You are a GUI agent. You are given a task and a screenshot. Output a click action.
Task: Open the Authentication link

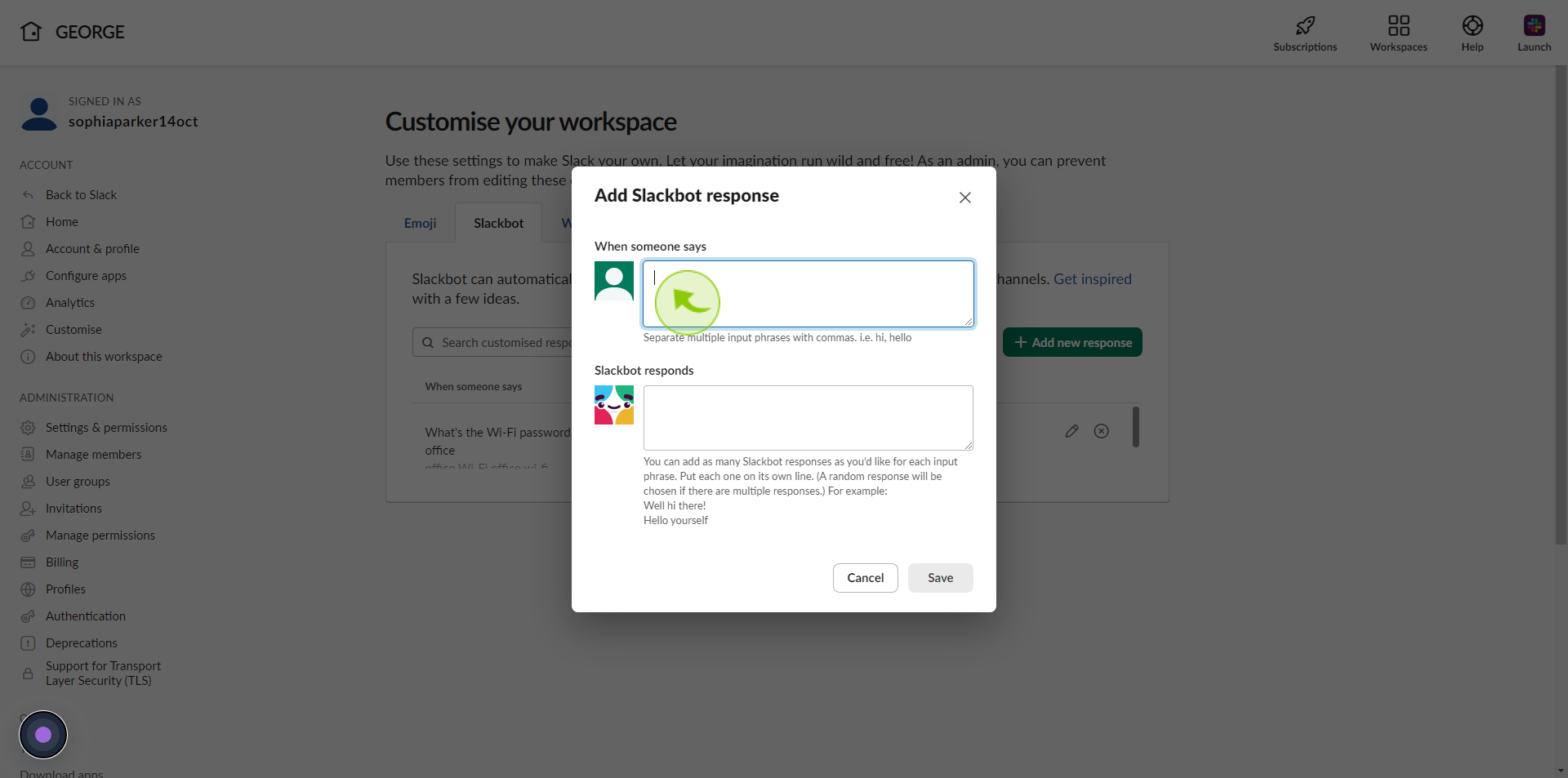[x=86, y=616]
